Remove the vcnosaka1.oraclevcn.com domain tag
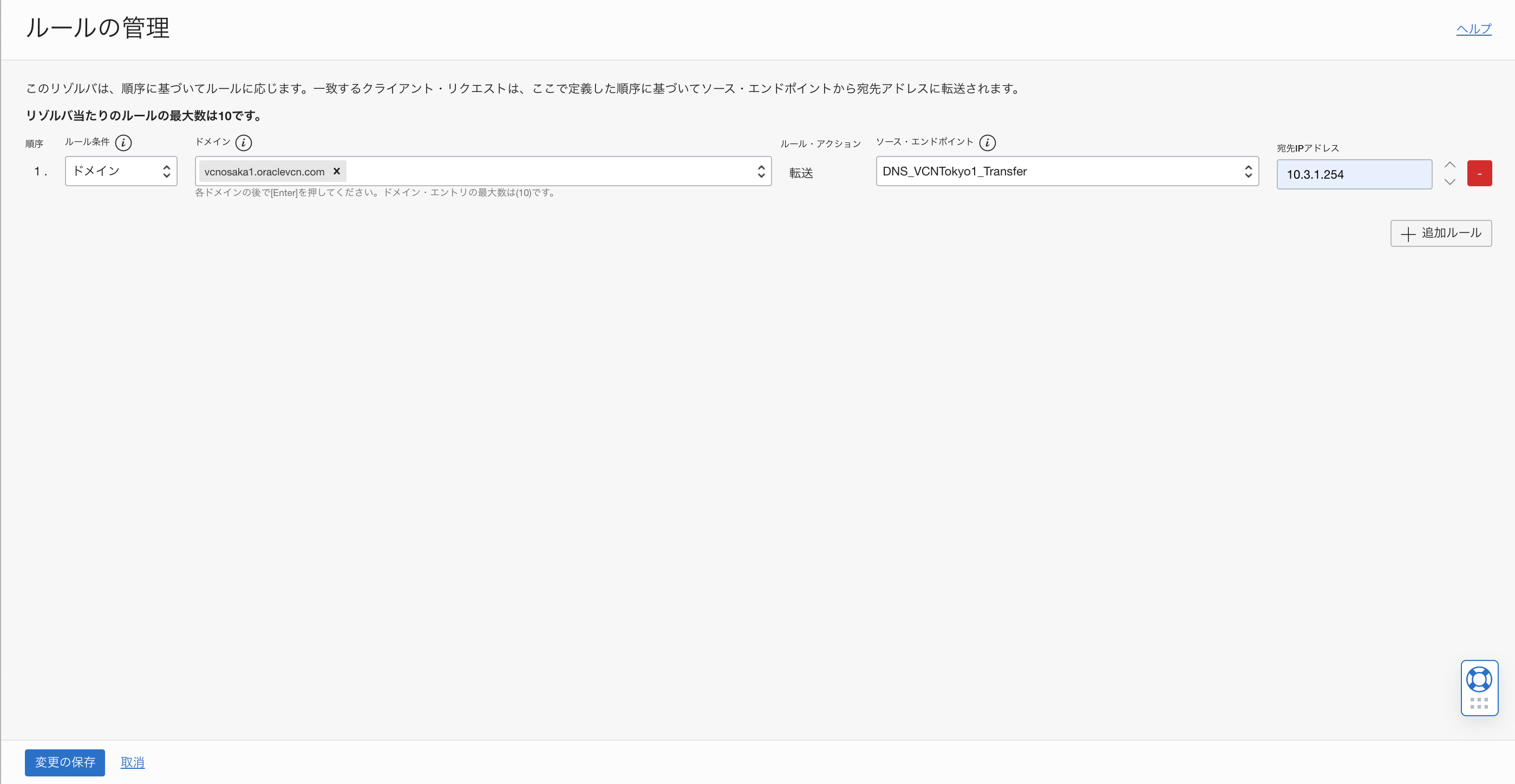Screen dimensions: 1515x784 tap(337, 171)
